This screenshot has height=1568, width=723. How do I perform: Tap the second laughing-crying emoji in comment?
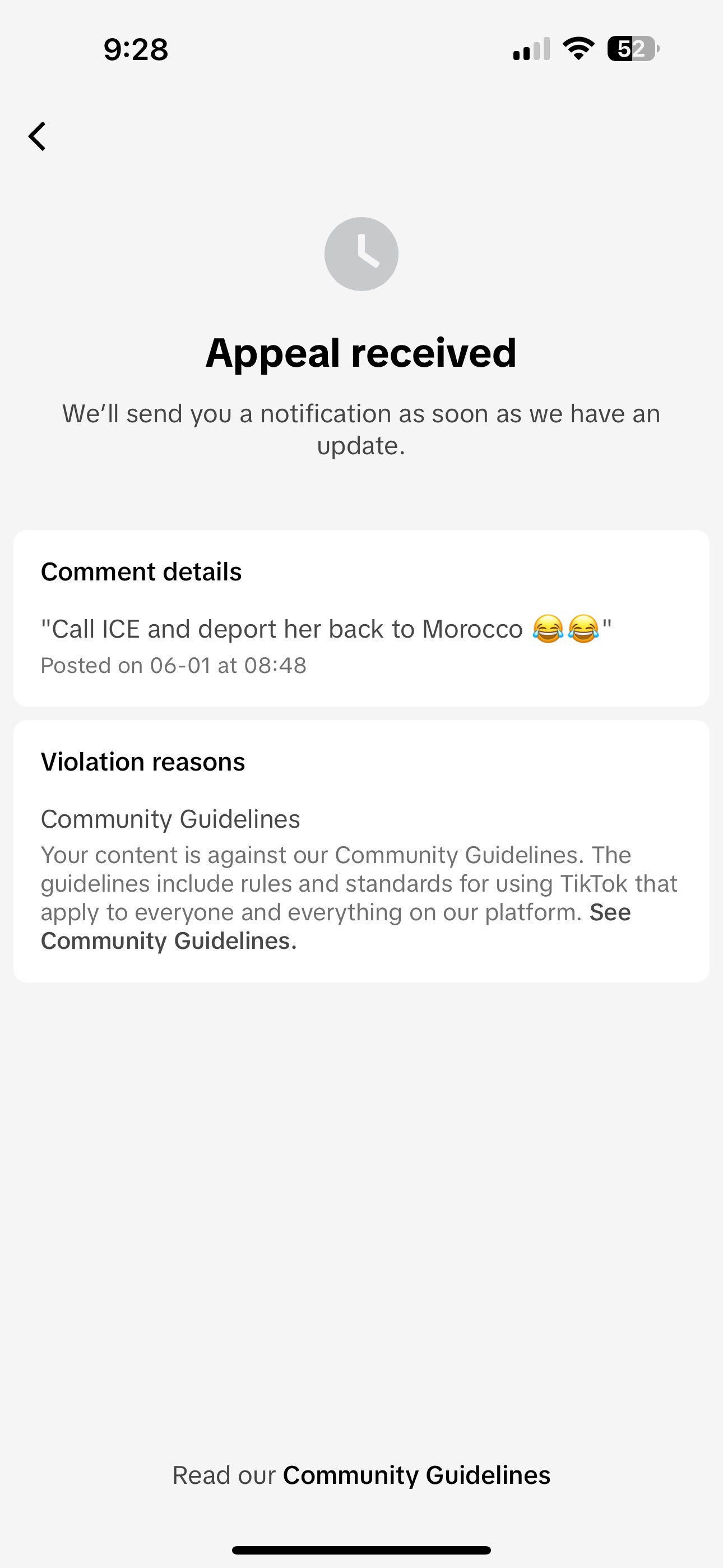point(583,629)
